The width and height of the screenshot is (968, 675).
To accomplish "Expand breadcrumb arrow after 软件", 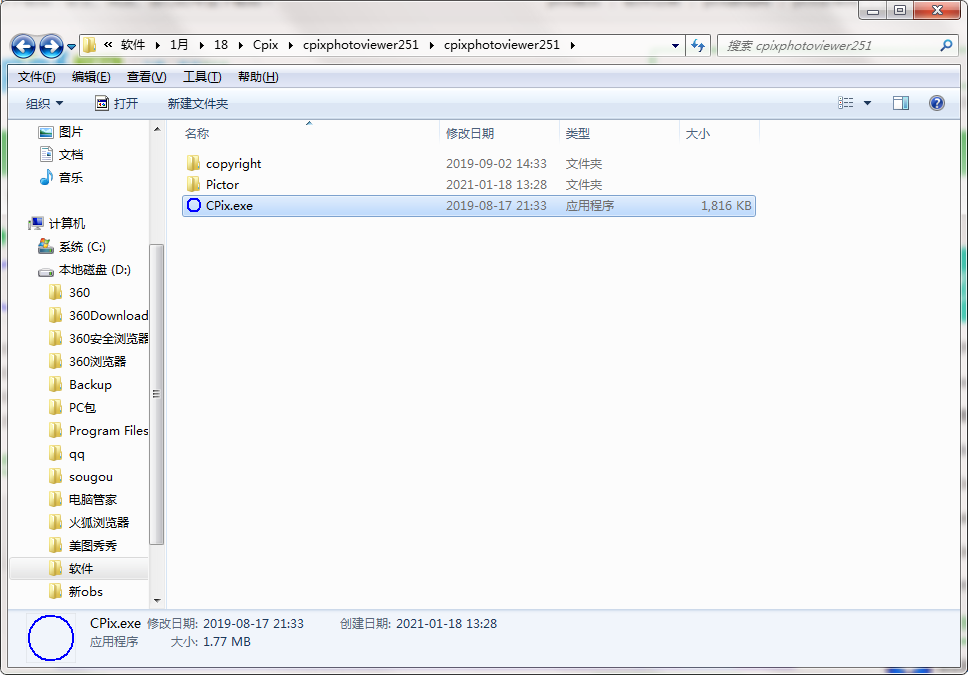I will pos(157,45).
